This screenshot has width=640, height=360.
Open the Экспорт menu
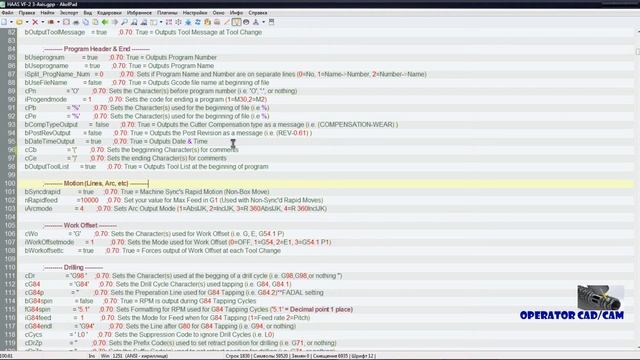[69, 13]
